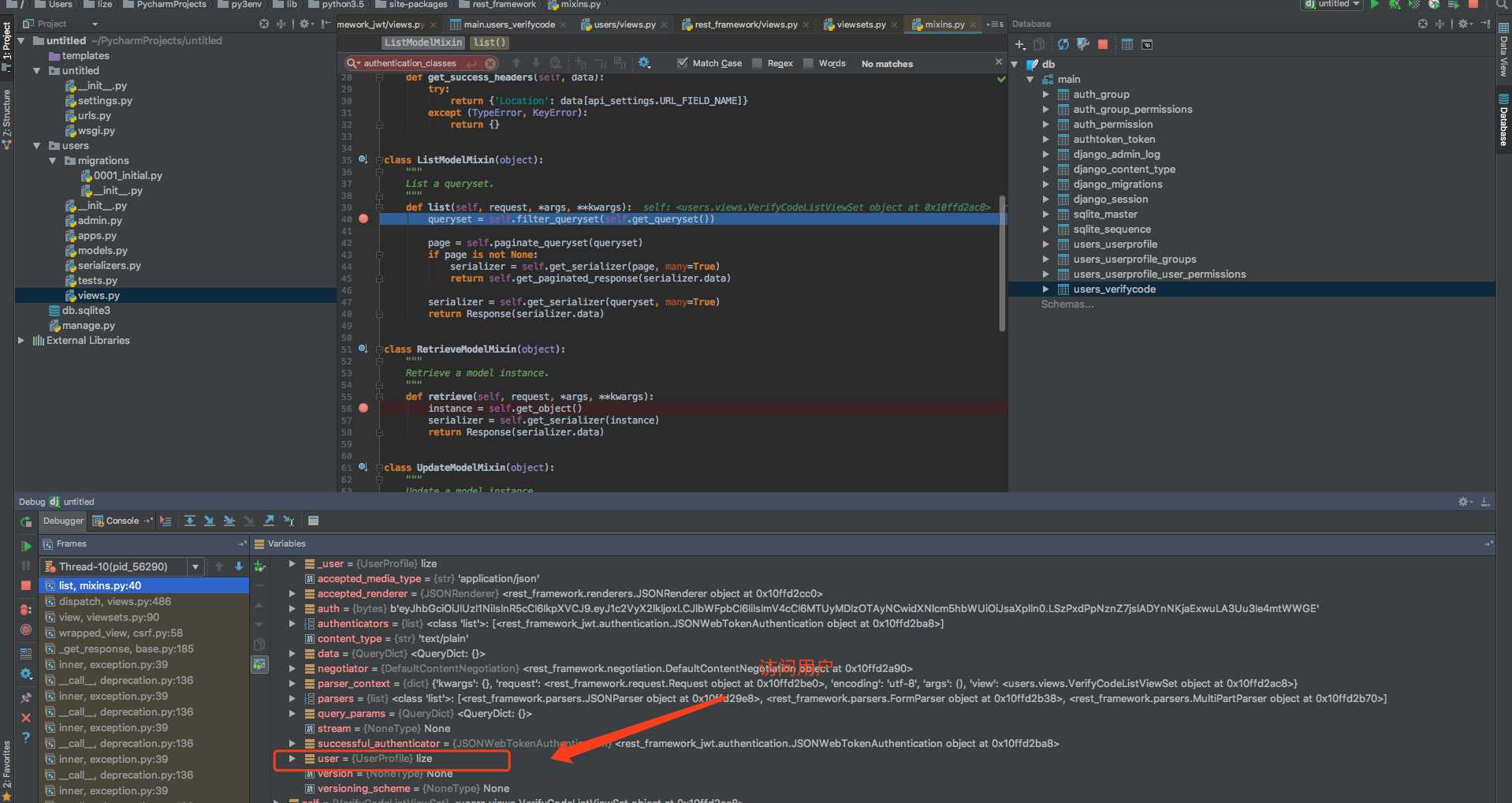Click the top toolbar's Debug bug icon

(x=1395, y=4)
